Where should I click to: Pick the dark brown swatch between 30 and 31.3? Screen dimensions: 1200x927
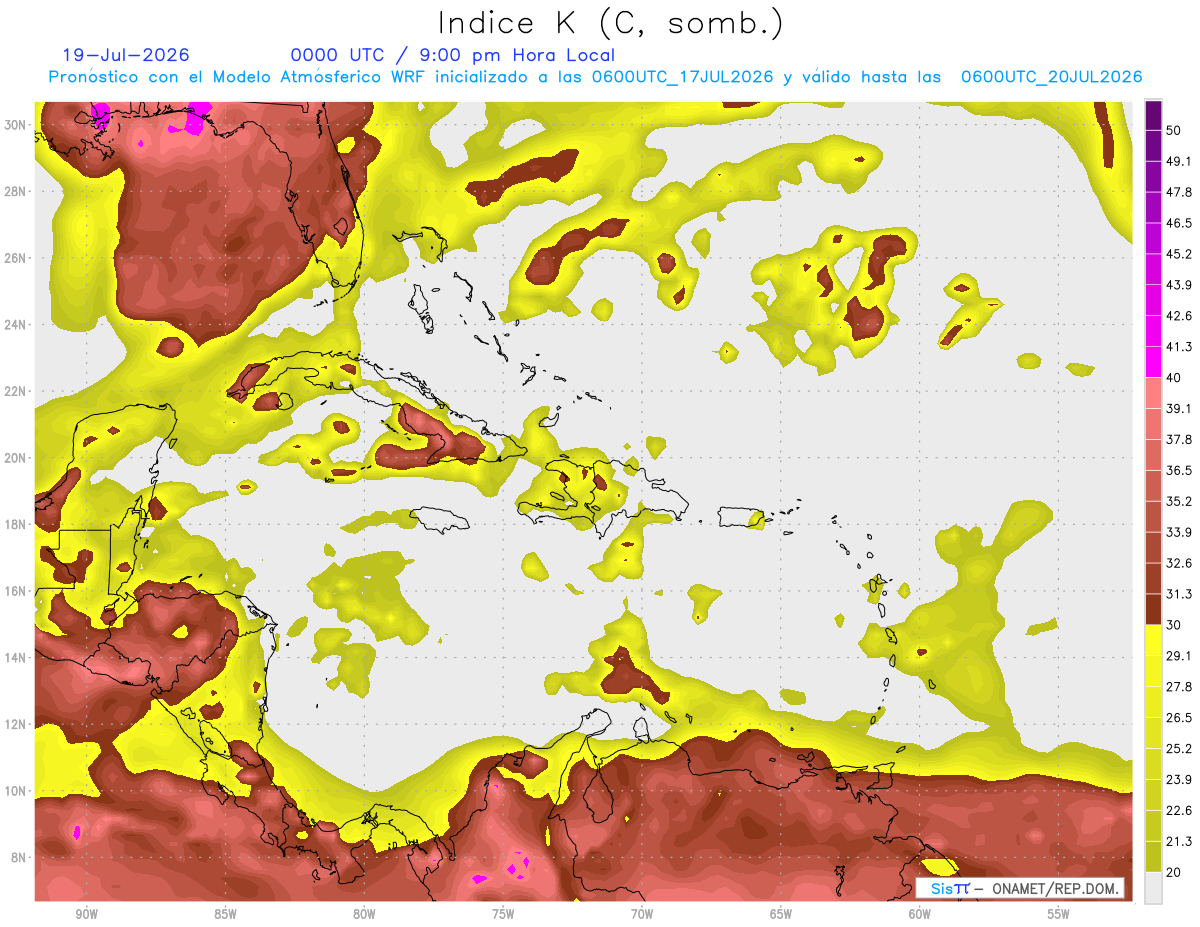tap(1153, 610)
